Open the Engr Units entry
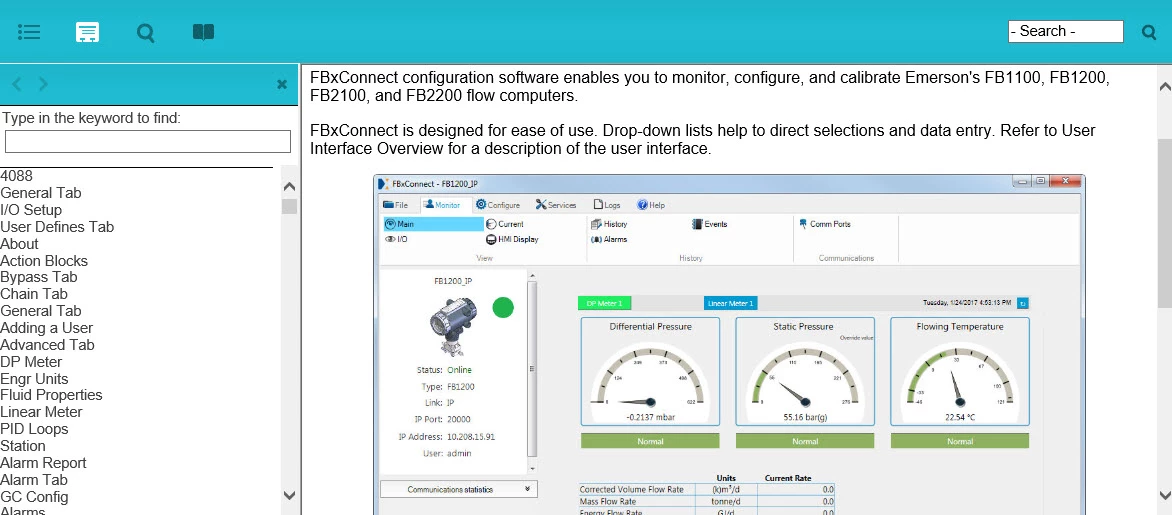Image resolution: width=1172 pixels, height=515 pixels. tap(34, 378)
